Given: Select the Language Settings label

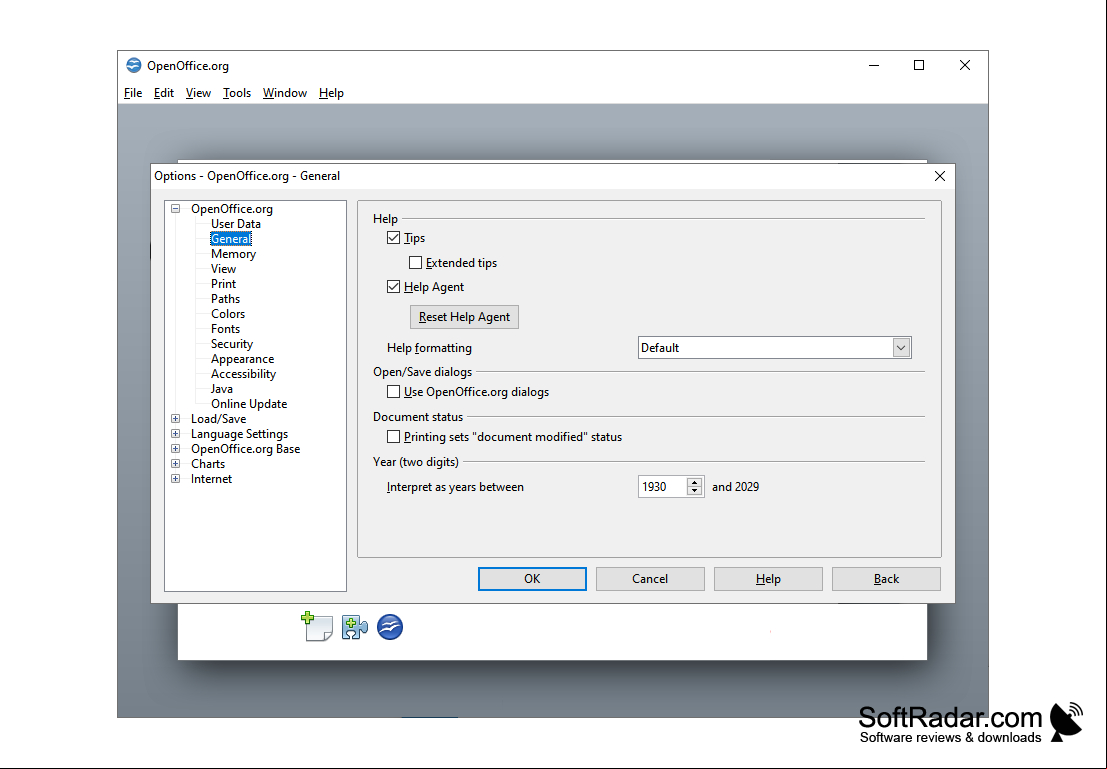Looking at the screenshot, I should (x=239, y=434).
